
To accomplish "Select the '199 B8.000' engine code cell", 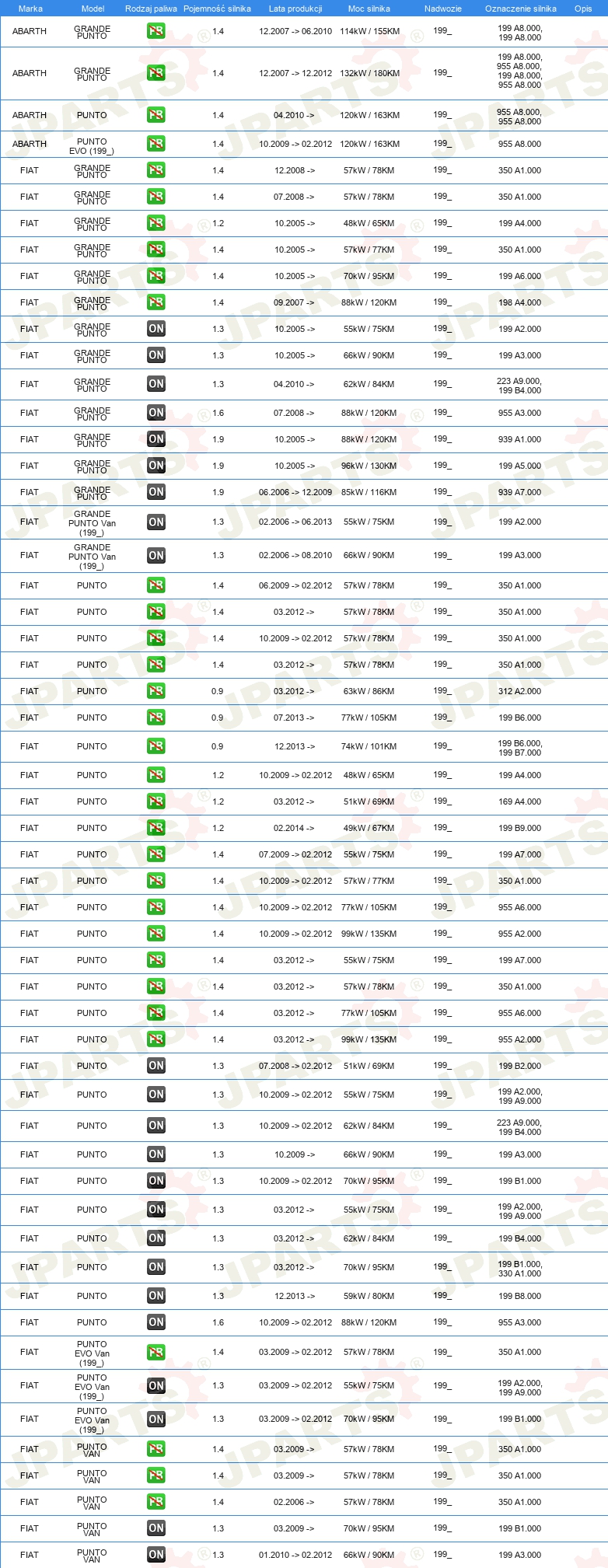I will click(x=520, y=1297).
